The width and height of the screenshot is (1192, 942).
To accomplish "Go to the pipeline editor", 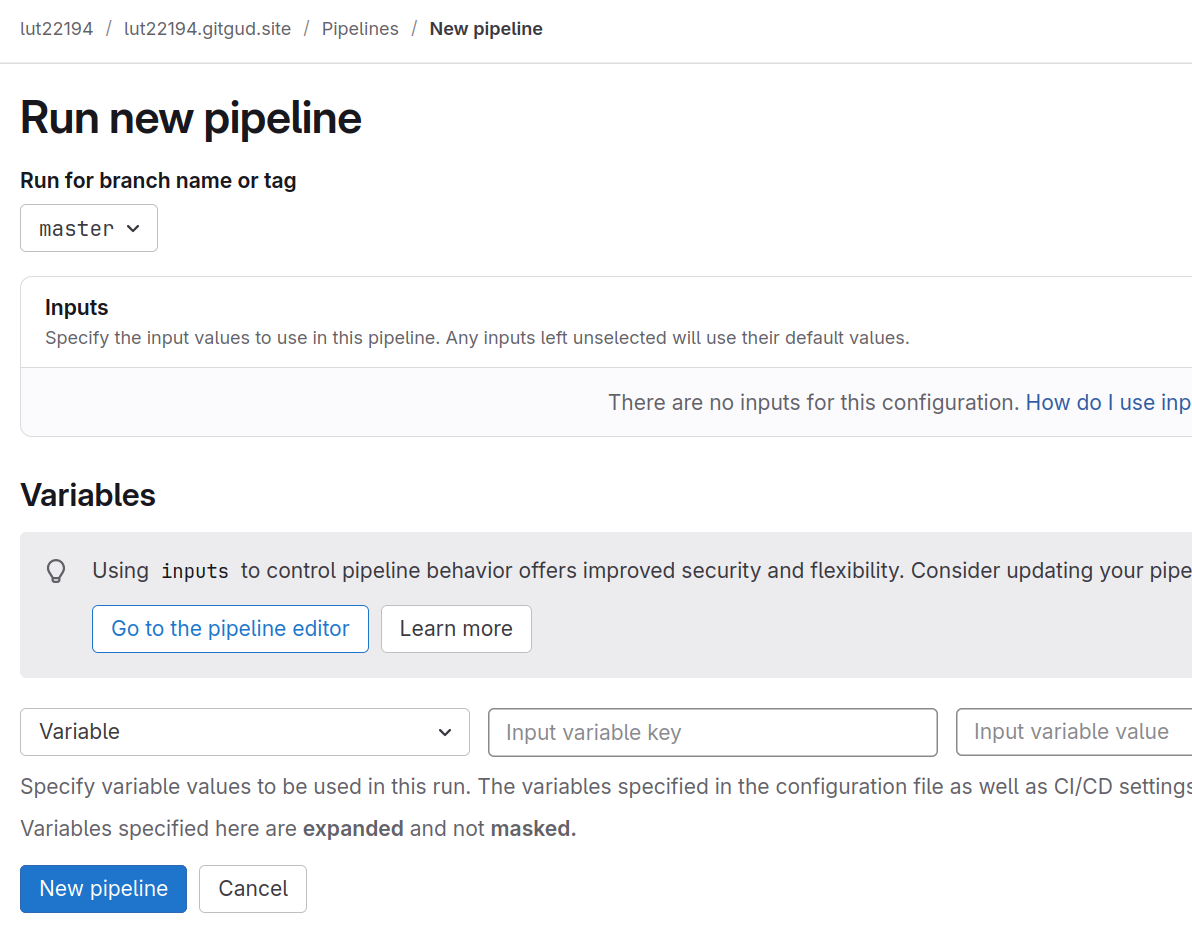I will 230,629.
